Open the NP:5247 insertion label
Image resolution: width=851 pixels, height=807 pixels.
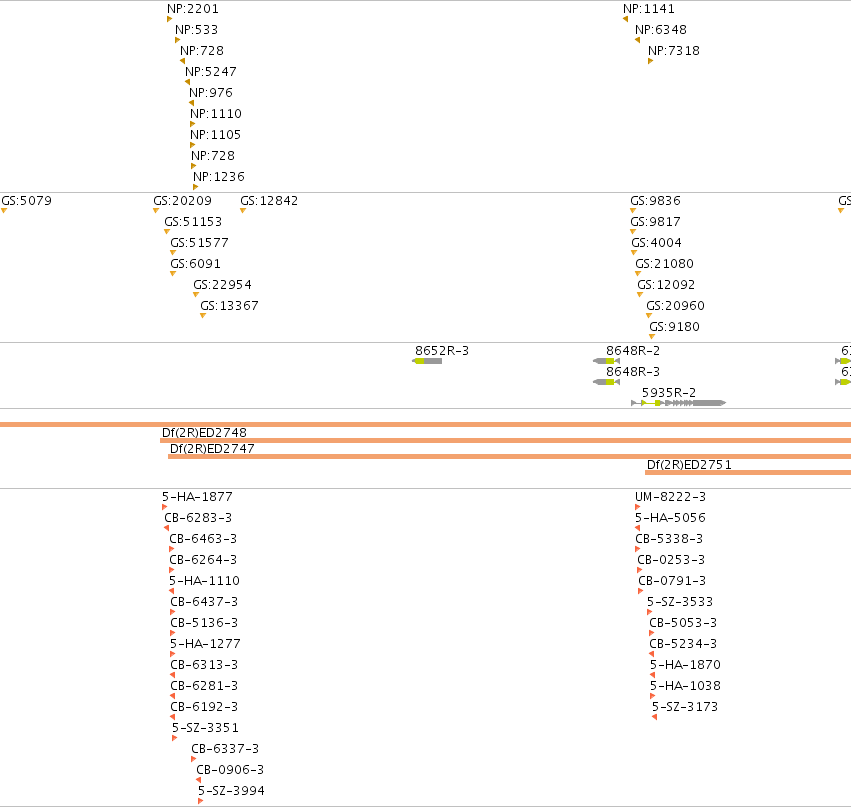211,72
